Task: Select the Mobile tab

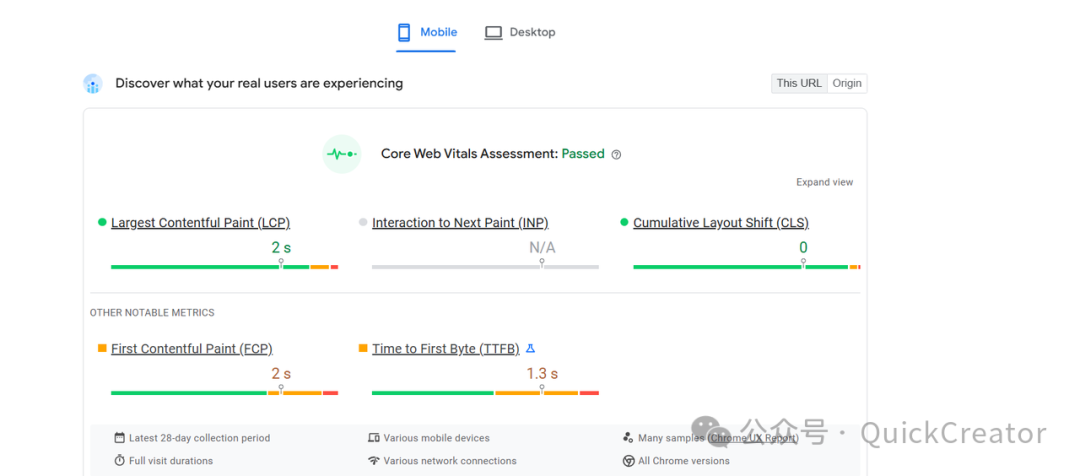Action: point(427,32)
